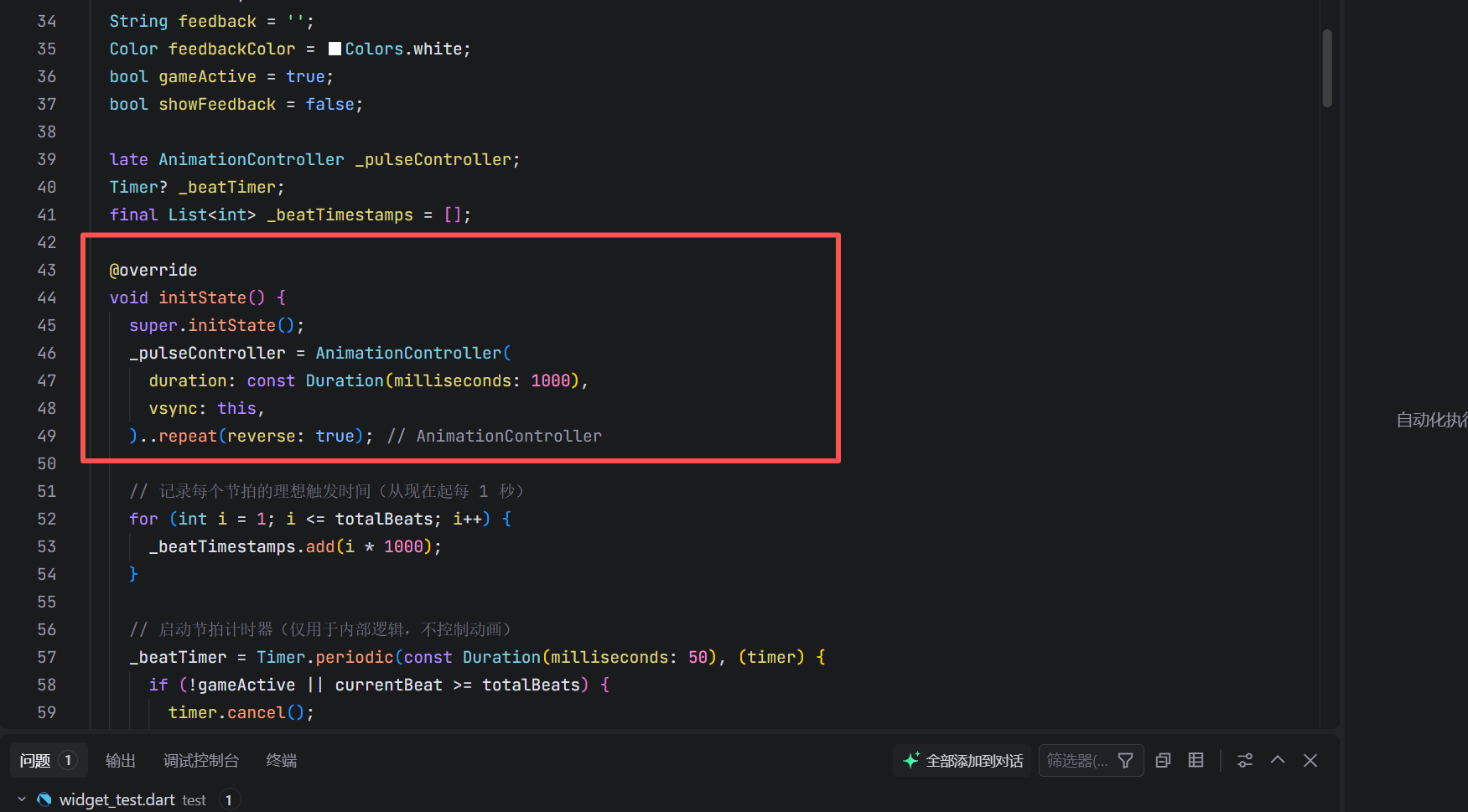
Task: Click the problem count badge next to widget_test.dart
Action: click(x=229, y=799)
